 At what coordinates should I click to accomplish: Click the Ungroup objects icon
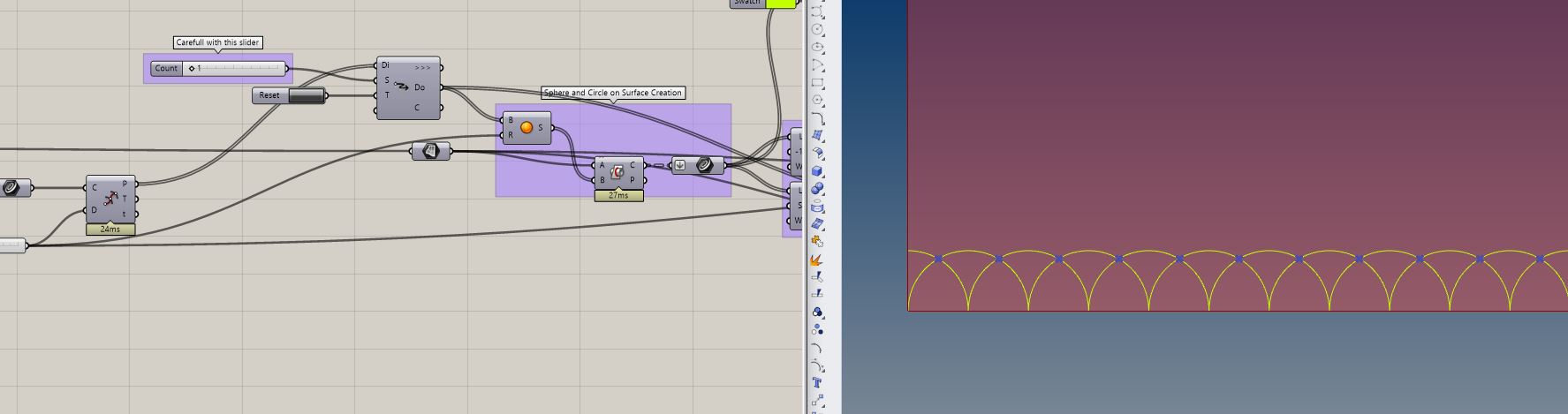[x=817, y=329]
